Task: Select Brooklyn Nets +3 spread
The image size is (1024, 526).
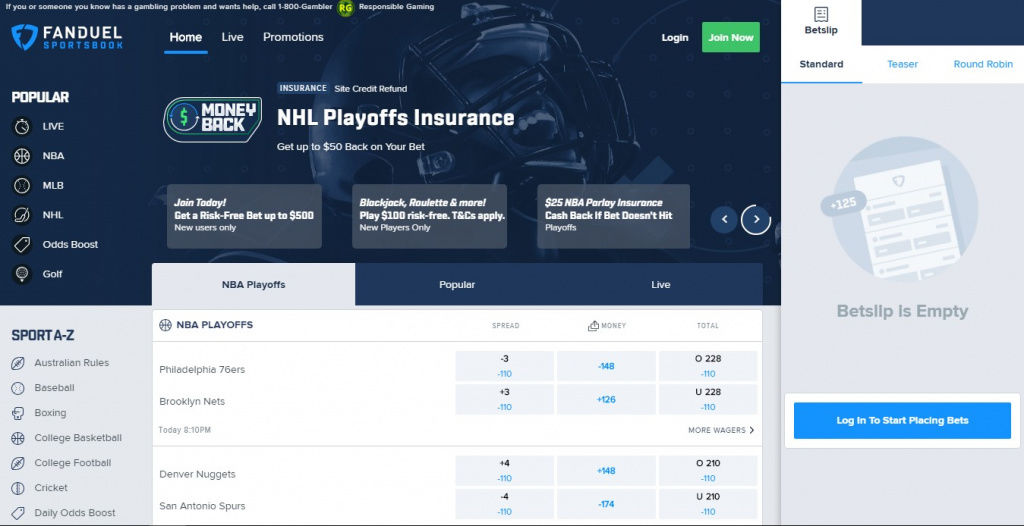Action: [x=504, y=399]
